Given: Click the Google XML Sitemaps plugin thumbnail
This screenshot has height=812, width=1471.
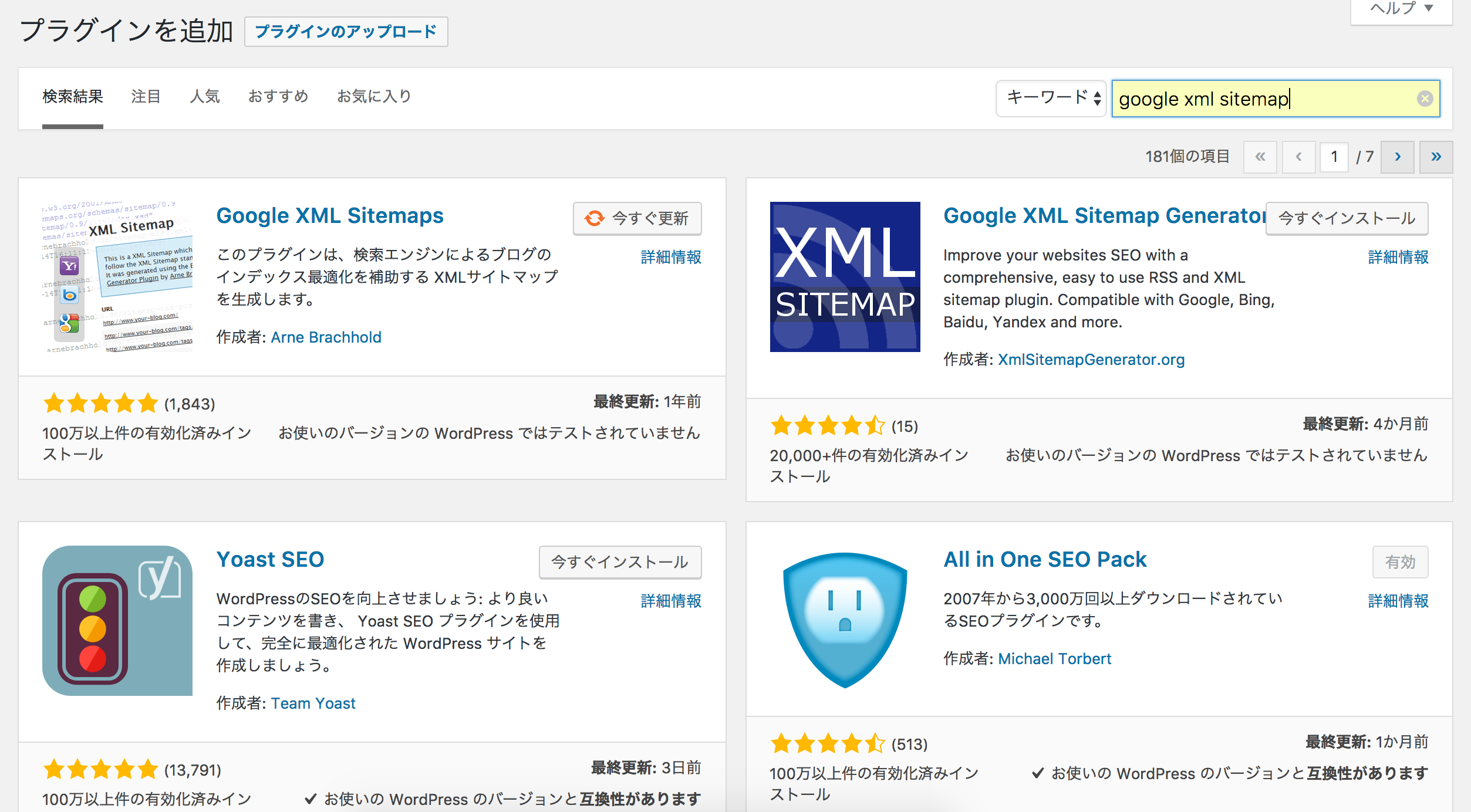Looking at the screenshot, I should (x=117, y=277).
